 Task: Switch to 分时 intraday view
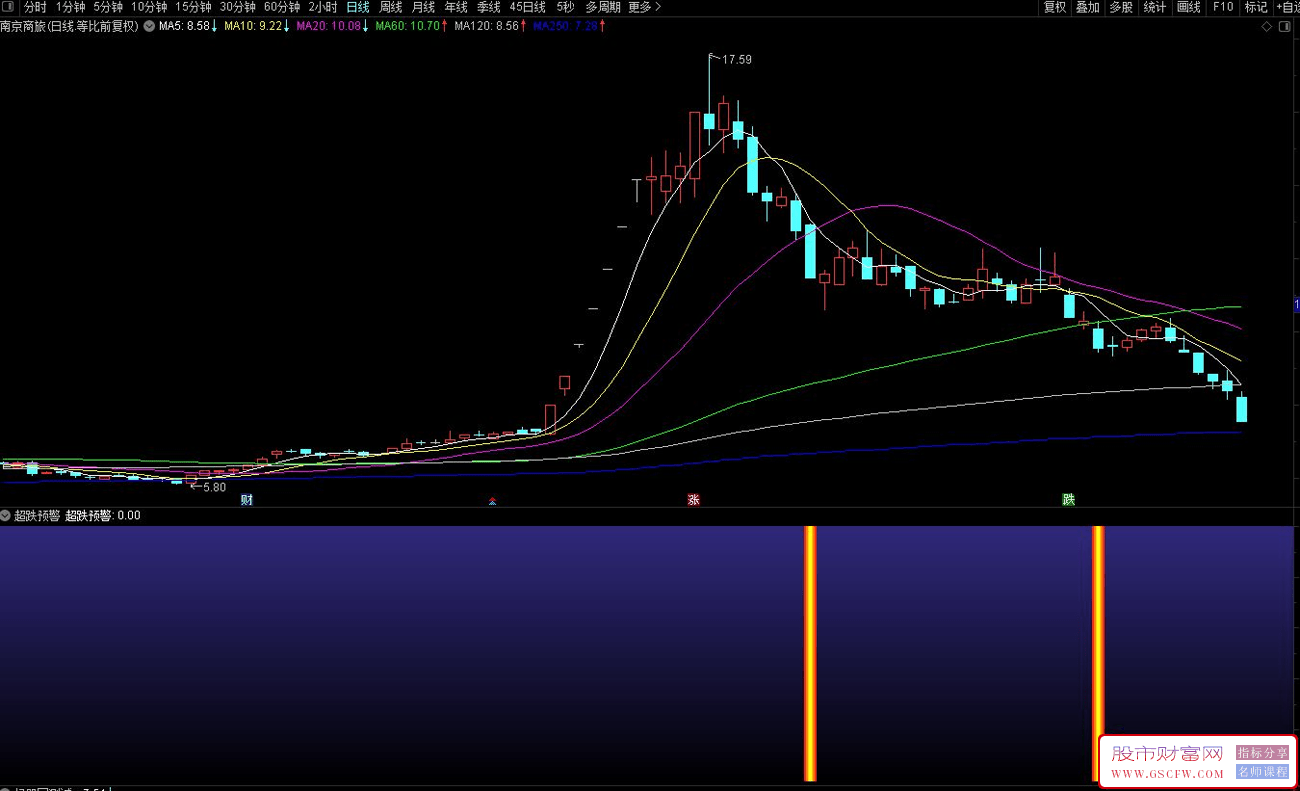[35, 7]
